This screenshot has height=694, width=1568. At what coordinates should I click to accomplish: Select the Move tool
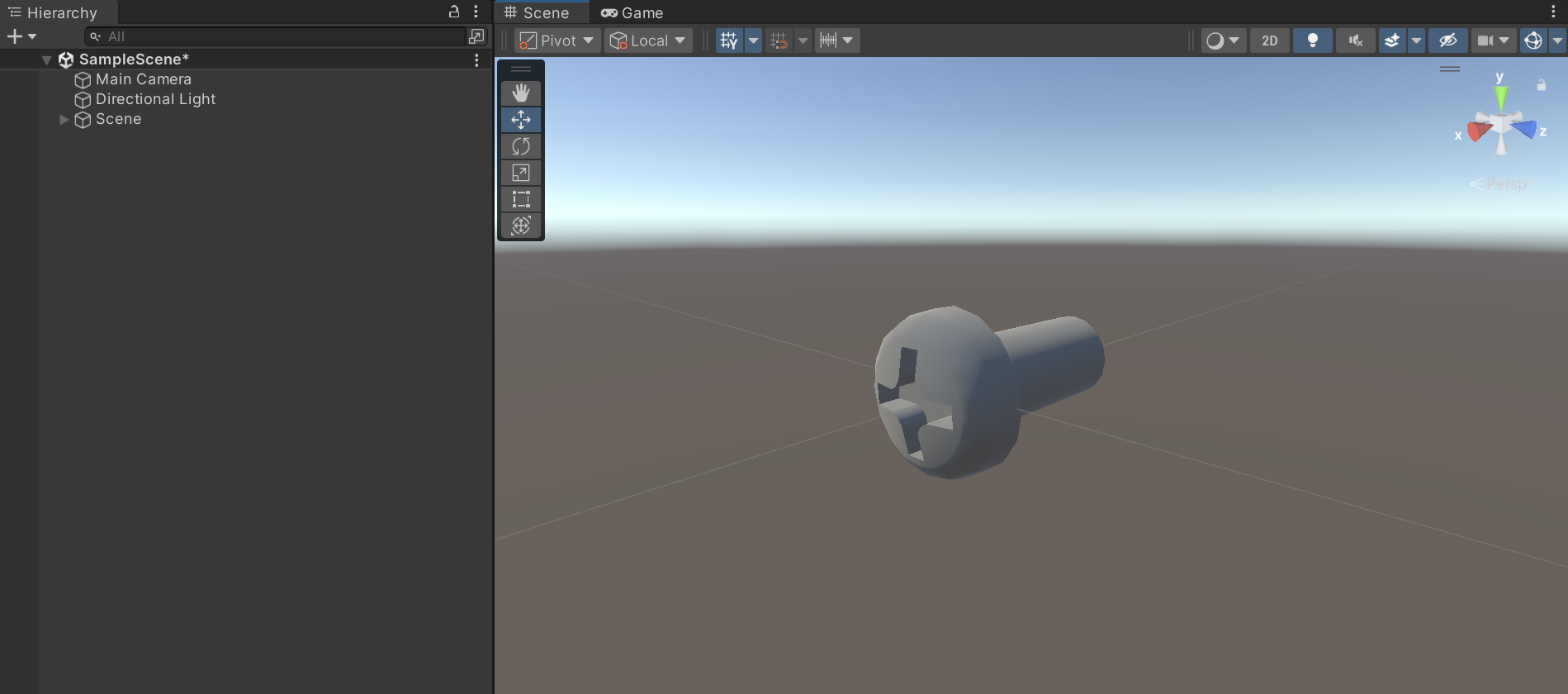click(x=520, y=120)
